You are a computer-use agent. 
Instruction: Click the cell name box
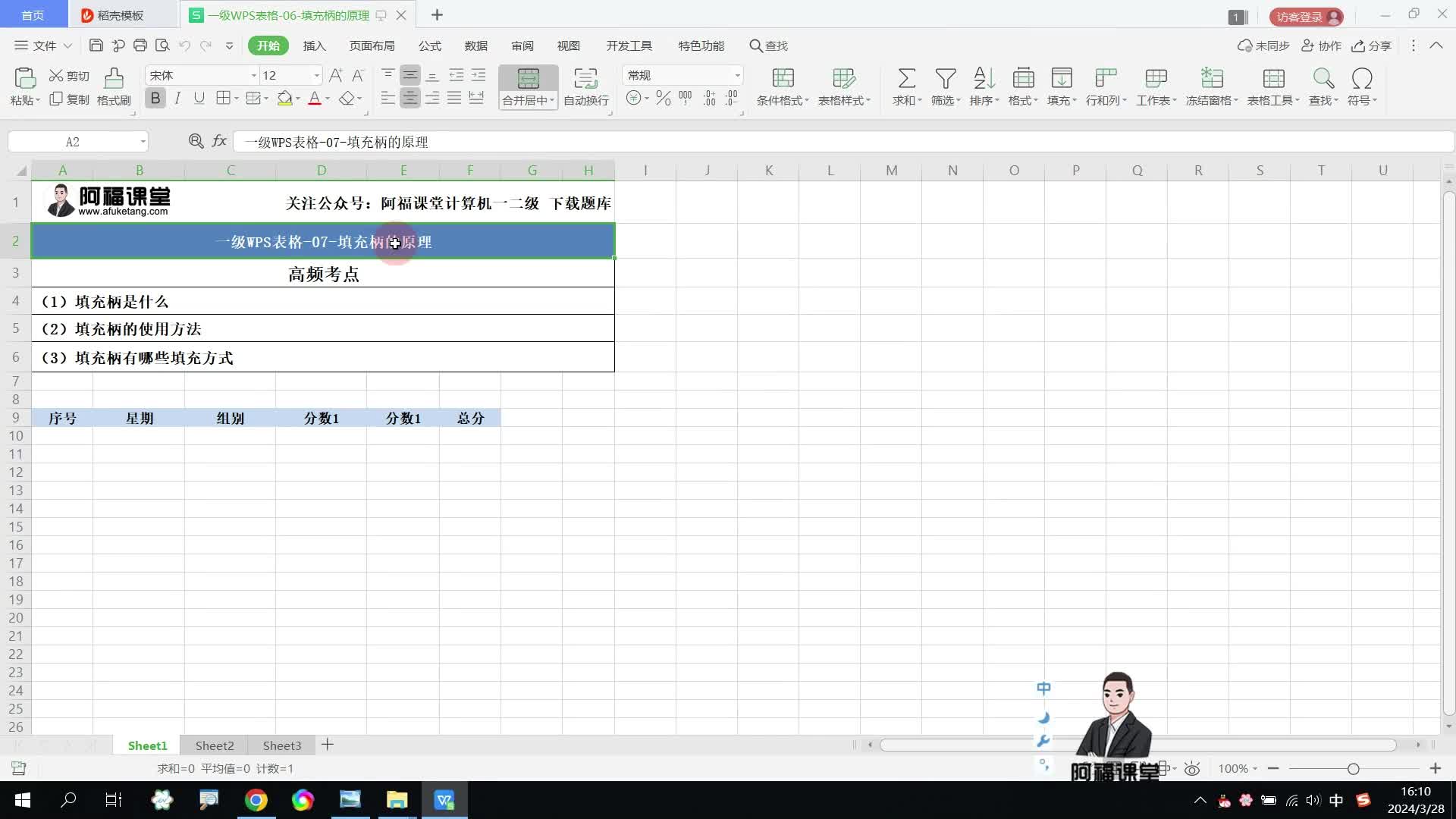point(73,142)
